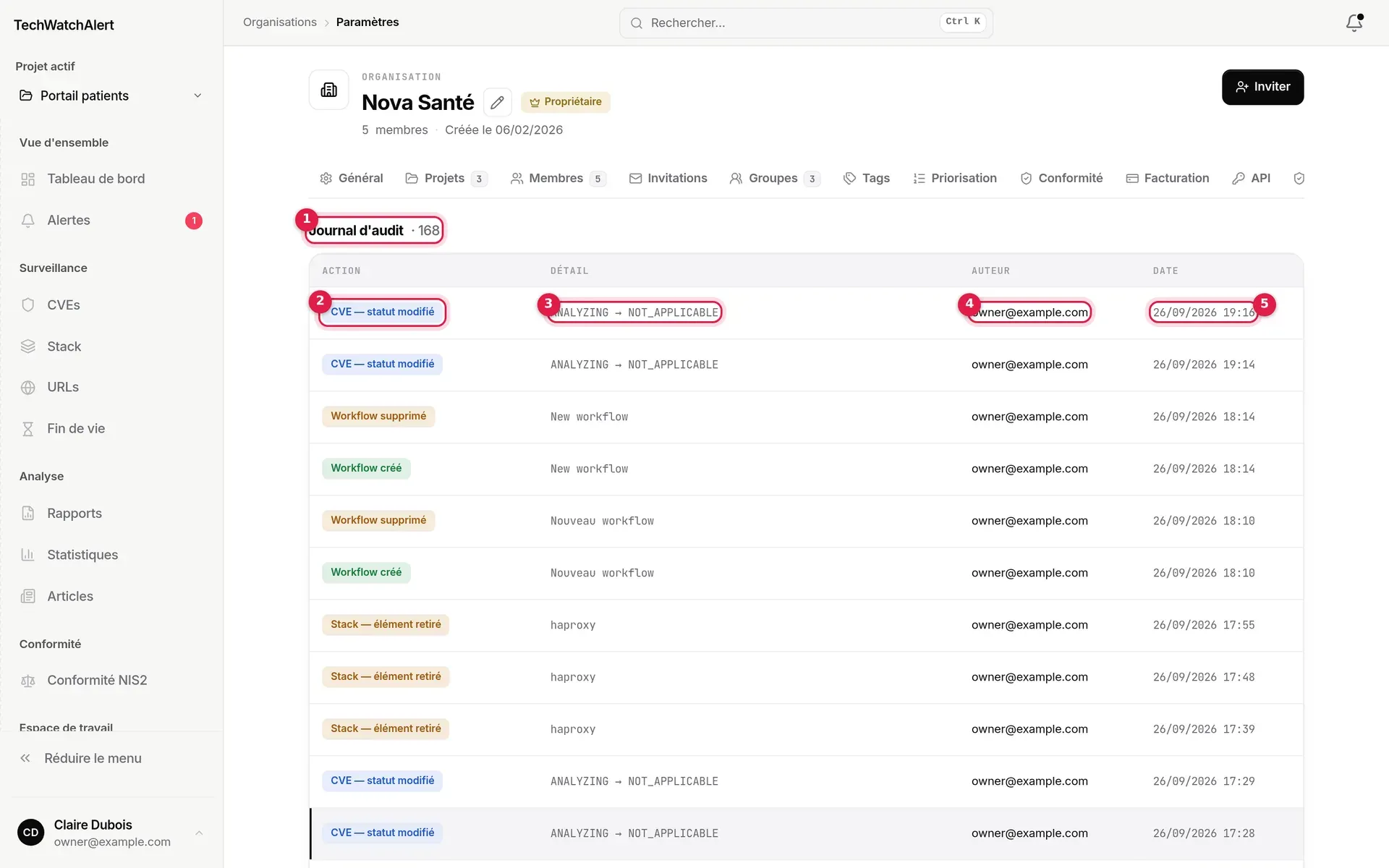Image resolution: width=1389 pixels, height=868 pixels.
Task: Click the search magnifier icon
Action: (x=637, y=23)
